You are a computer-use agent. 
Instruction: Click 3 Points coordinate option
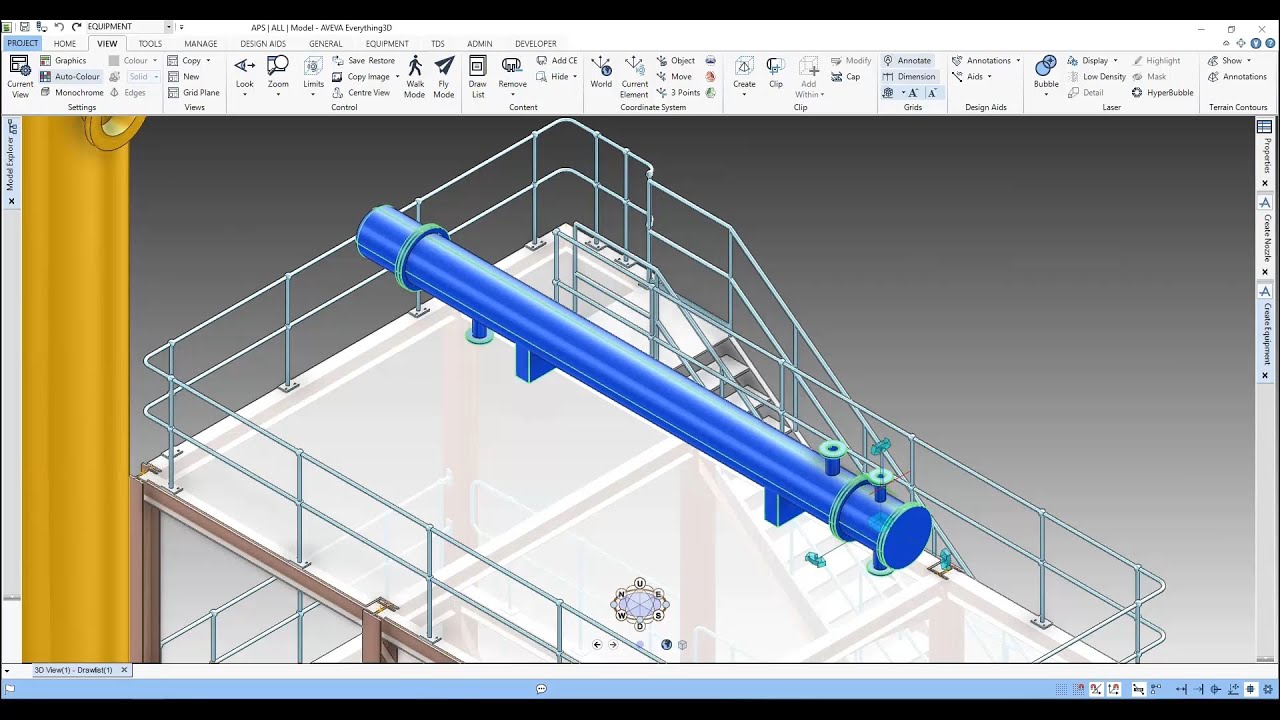click(678, 93)
